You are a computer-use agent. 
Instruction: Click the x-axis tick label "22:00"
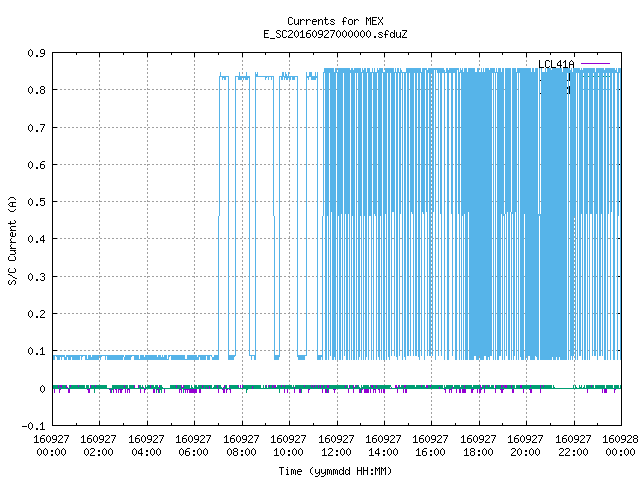pyautogui.click(x=573, y=452)
